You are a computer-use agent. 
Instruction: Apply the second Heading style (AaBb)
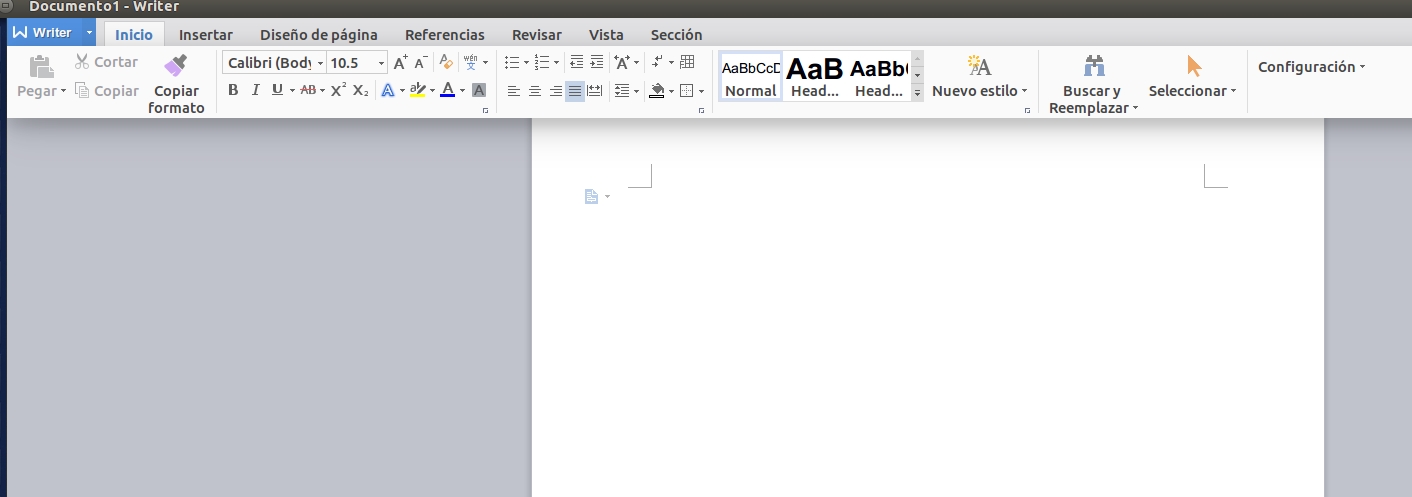click(879, 77)
